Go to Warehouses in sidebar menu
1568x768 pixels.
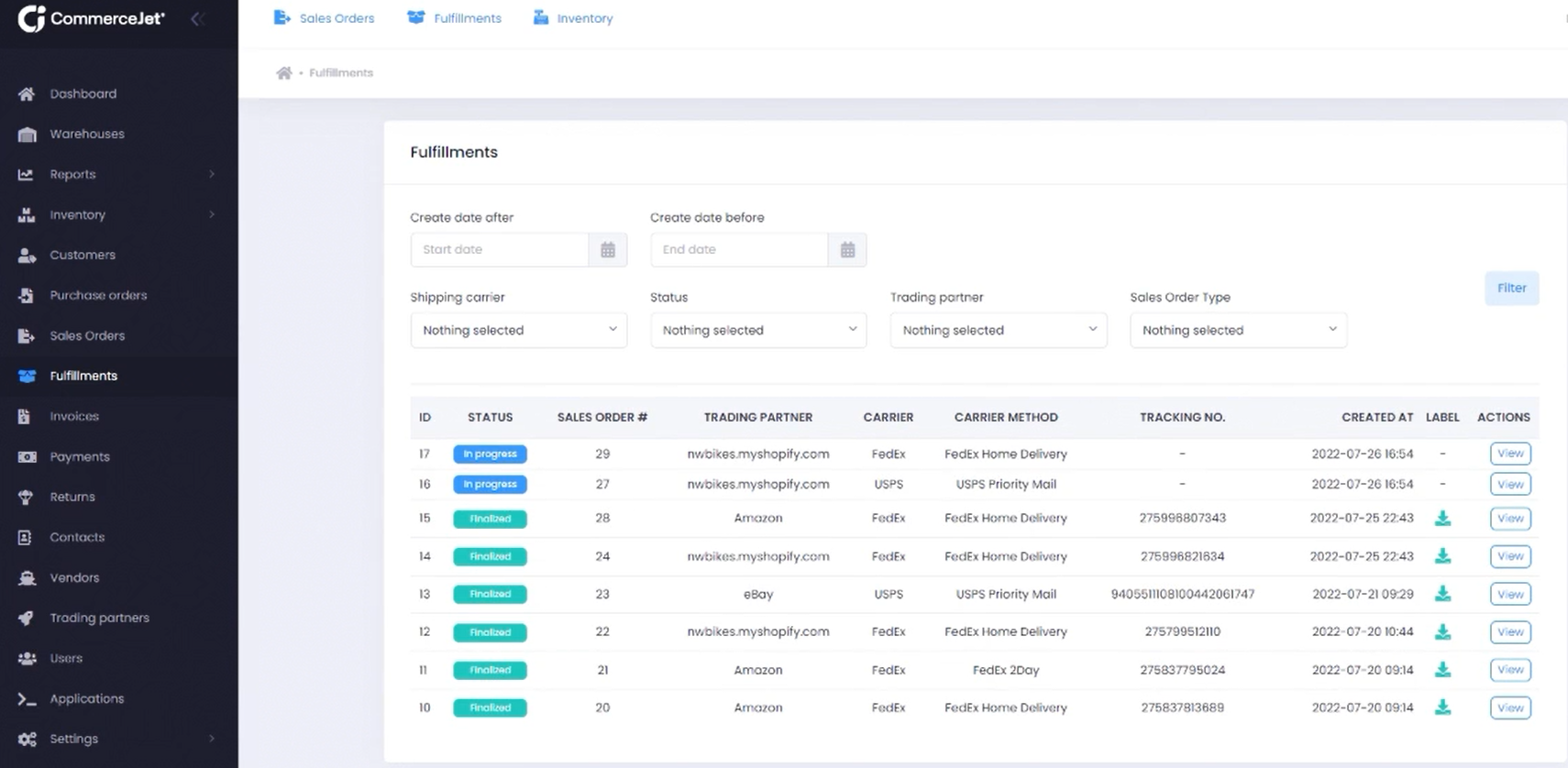tap(119, 134)
